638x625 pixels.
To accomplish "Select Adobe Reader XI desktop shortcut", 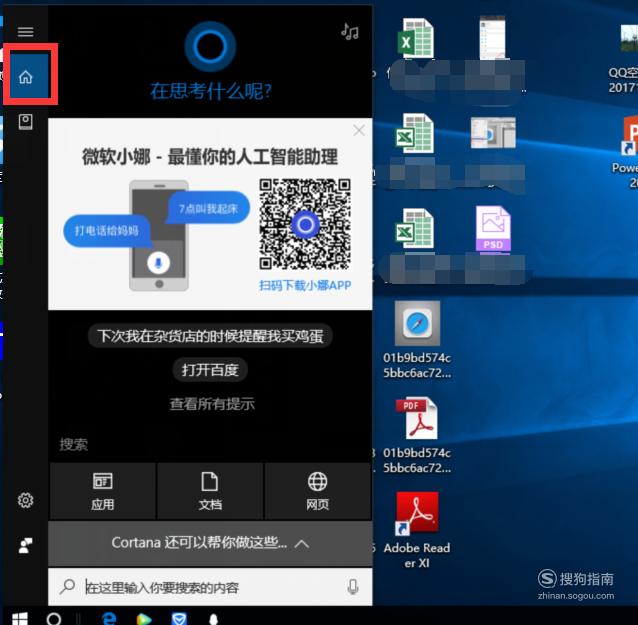I will pyautogui.click(x=417, y=529).
